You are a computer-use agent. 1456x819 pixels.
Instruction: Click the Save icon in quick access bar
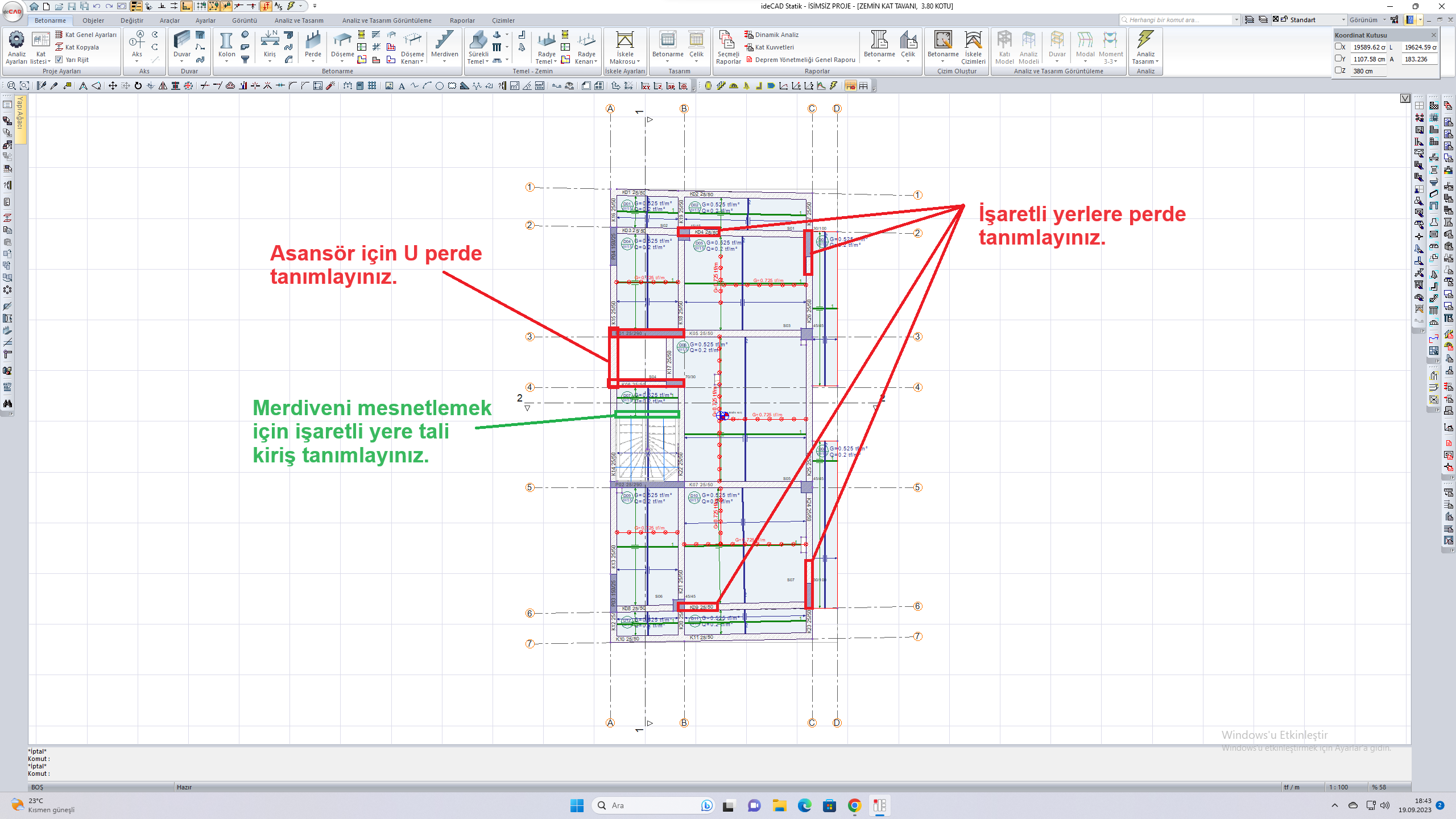point(72,6)
